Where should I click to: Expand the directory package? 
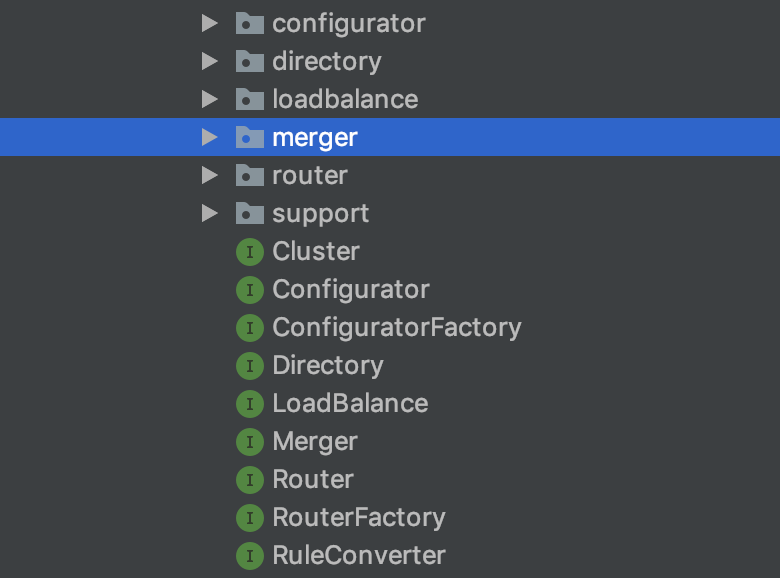[209, 61]
